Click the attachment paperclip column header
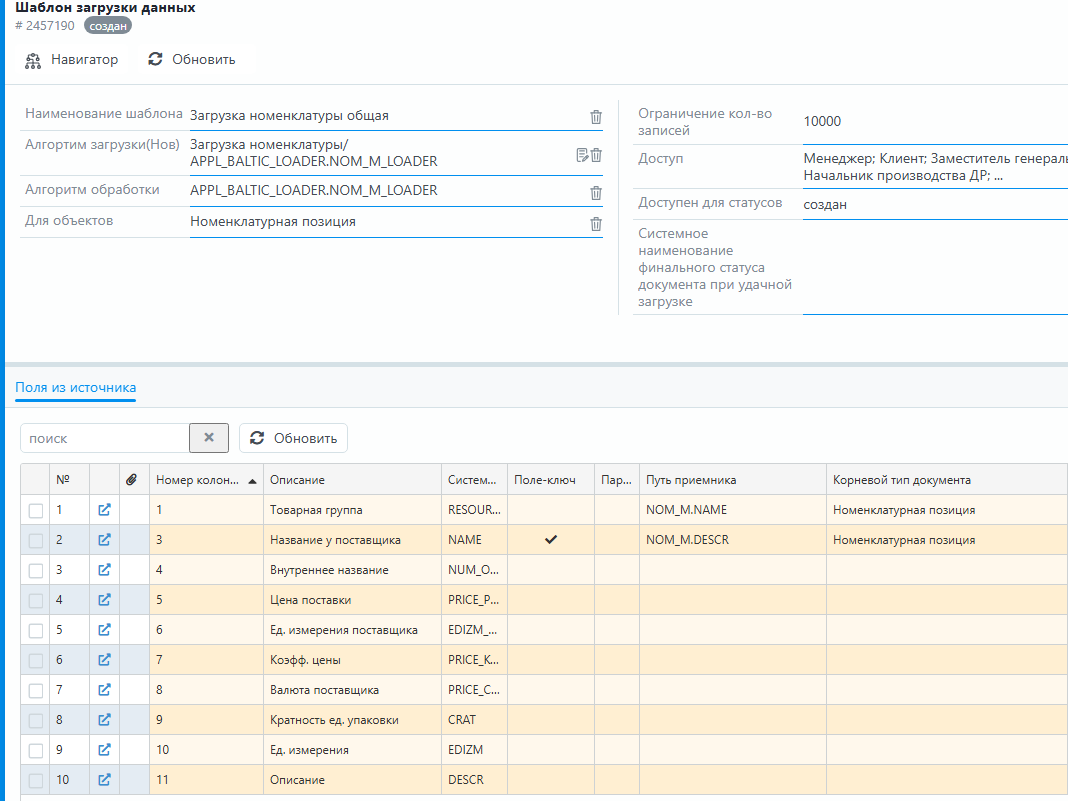This screenshot has height=801, width=1068. [133, 480]
